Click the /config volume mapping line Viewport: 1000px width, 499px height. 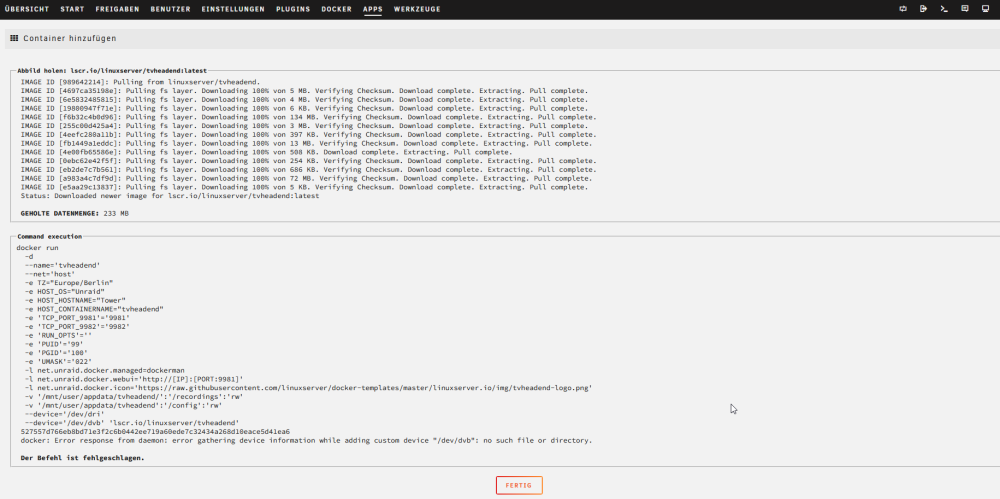[x=123, y=405]
